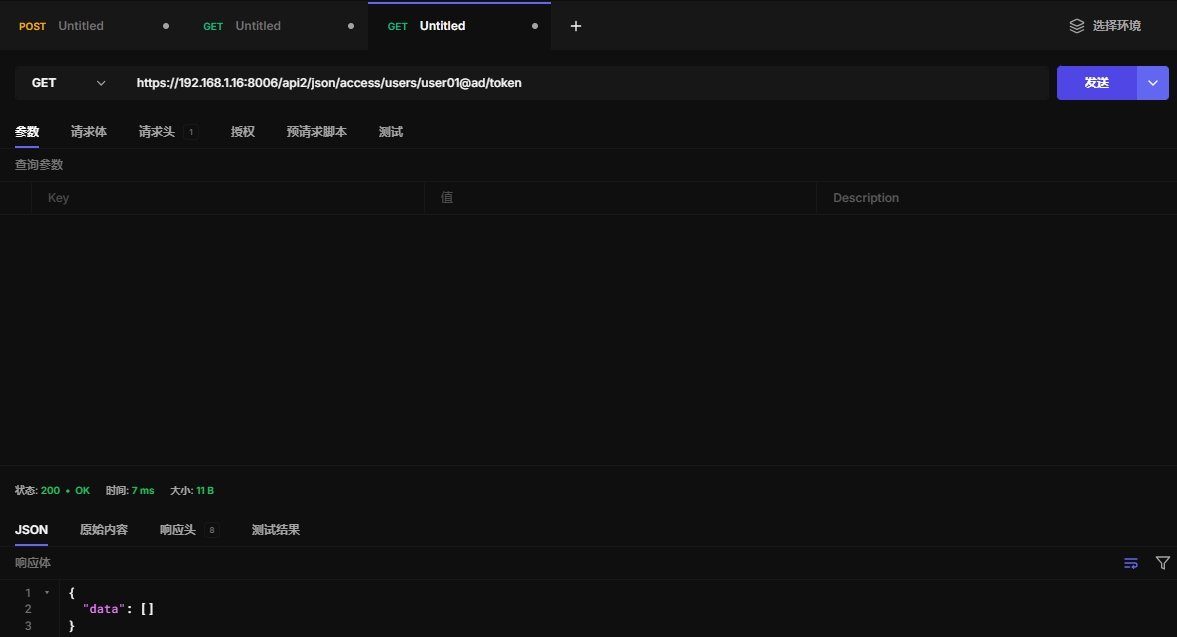Image resolution: width=1177 pixels, height=637 pixels.
Task: View the 响应头 response tab
Action: click(x=178, y=530)
